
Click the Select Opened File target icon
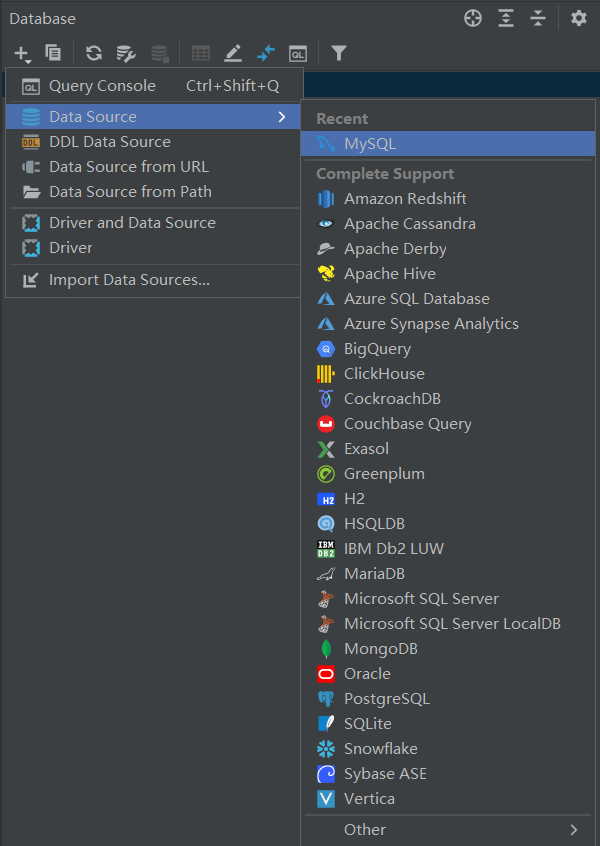(473, 18)
